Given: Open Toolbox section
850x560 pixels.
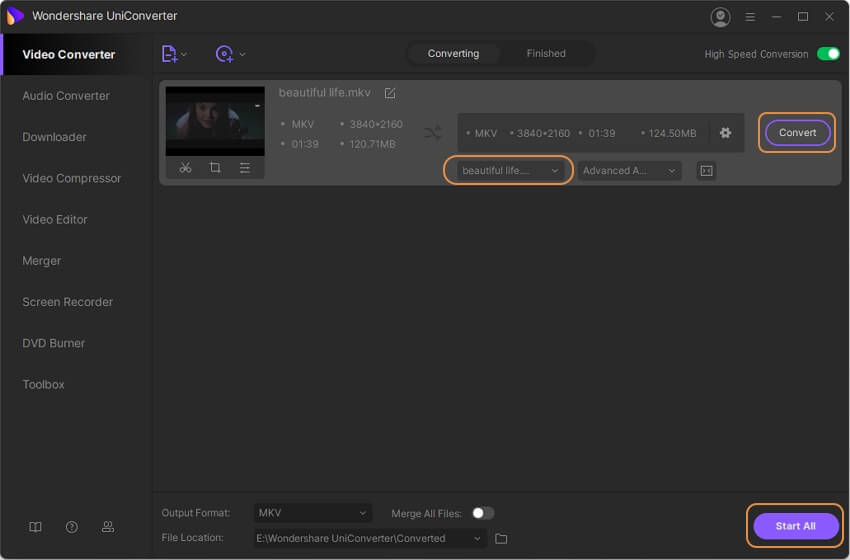Looking at the screenshot, I should [x=43, y=384].
